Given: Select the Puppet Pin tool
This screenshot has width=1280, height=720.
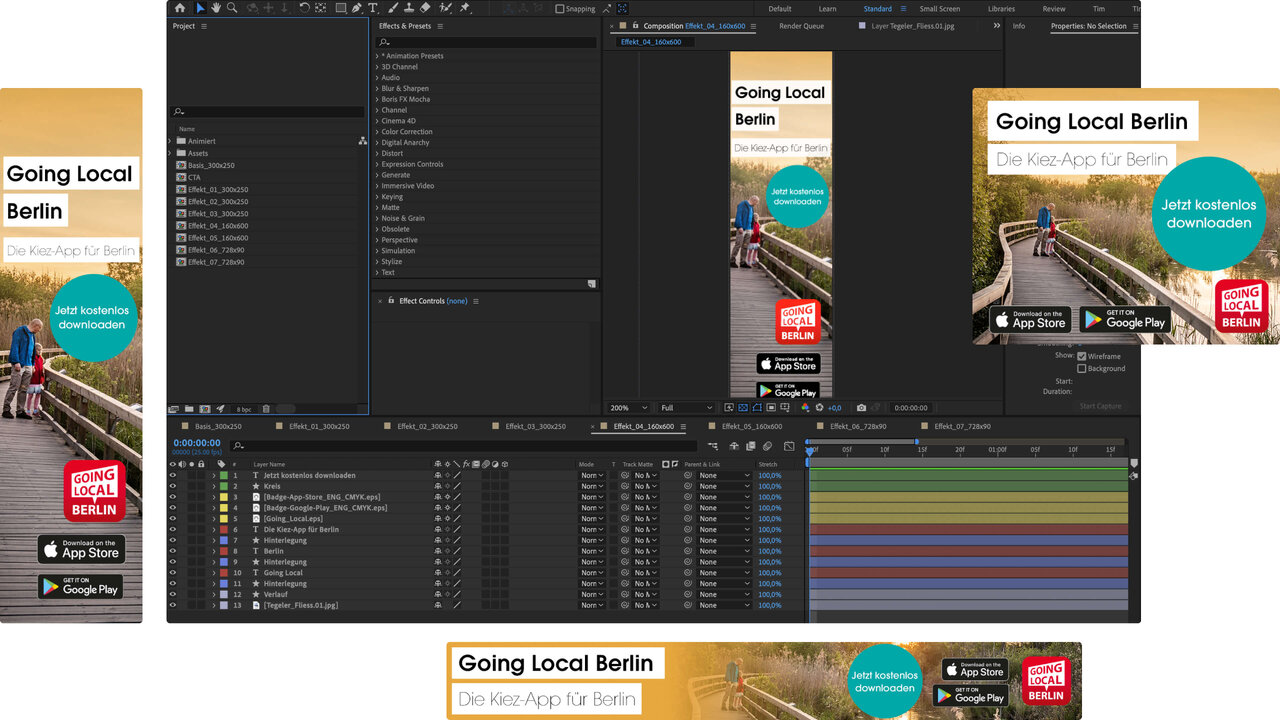Looking at the screenshot, I should coord(464,8).
